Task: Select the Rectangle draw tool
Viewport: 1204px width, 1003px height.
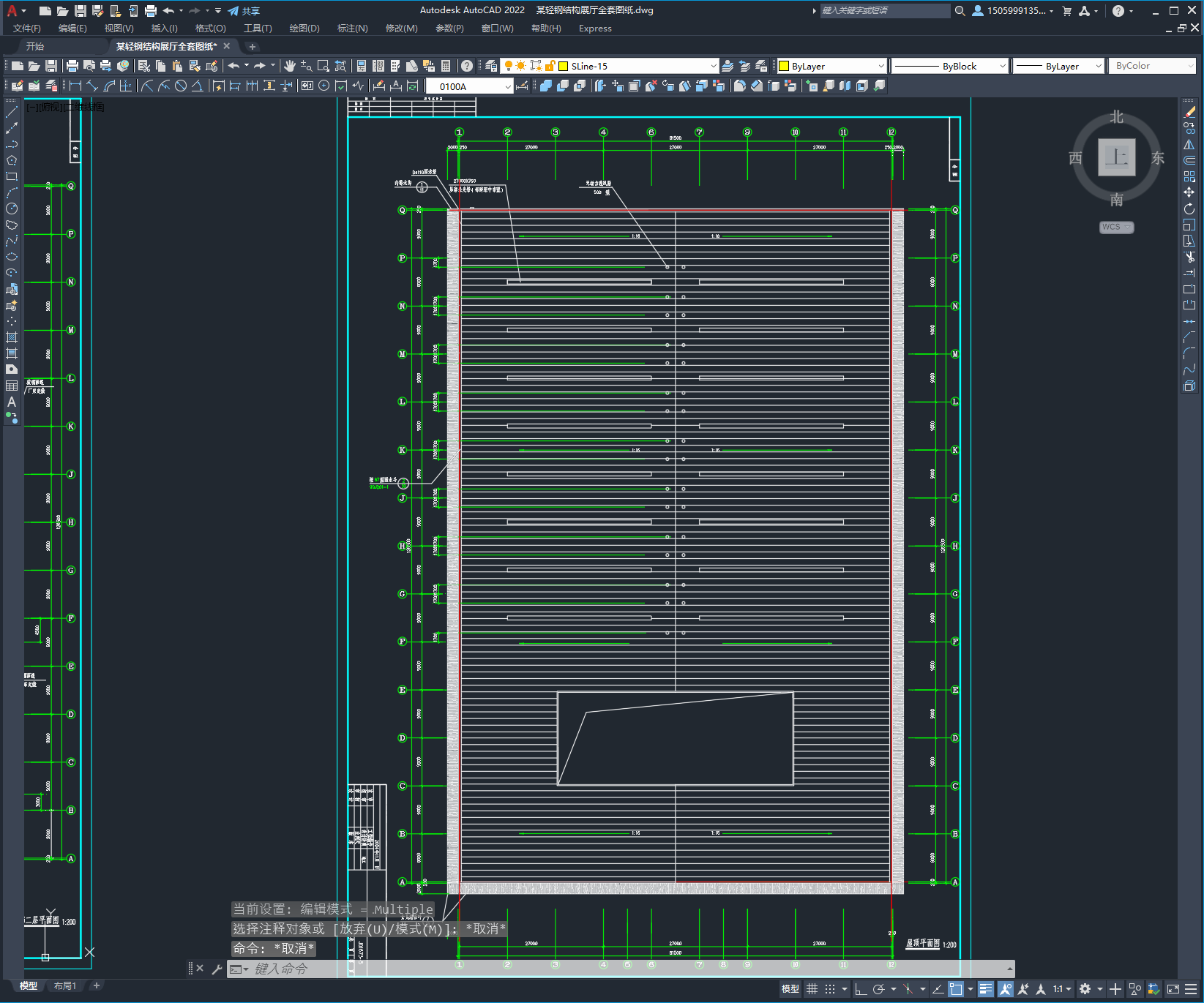Action: point(12,176)
